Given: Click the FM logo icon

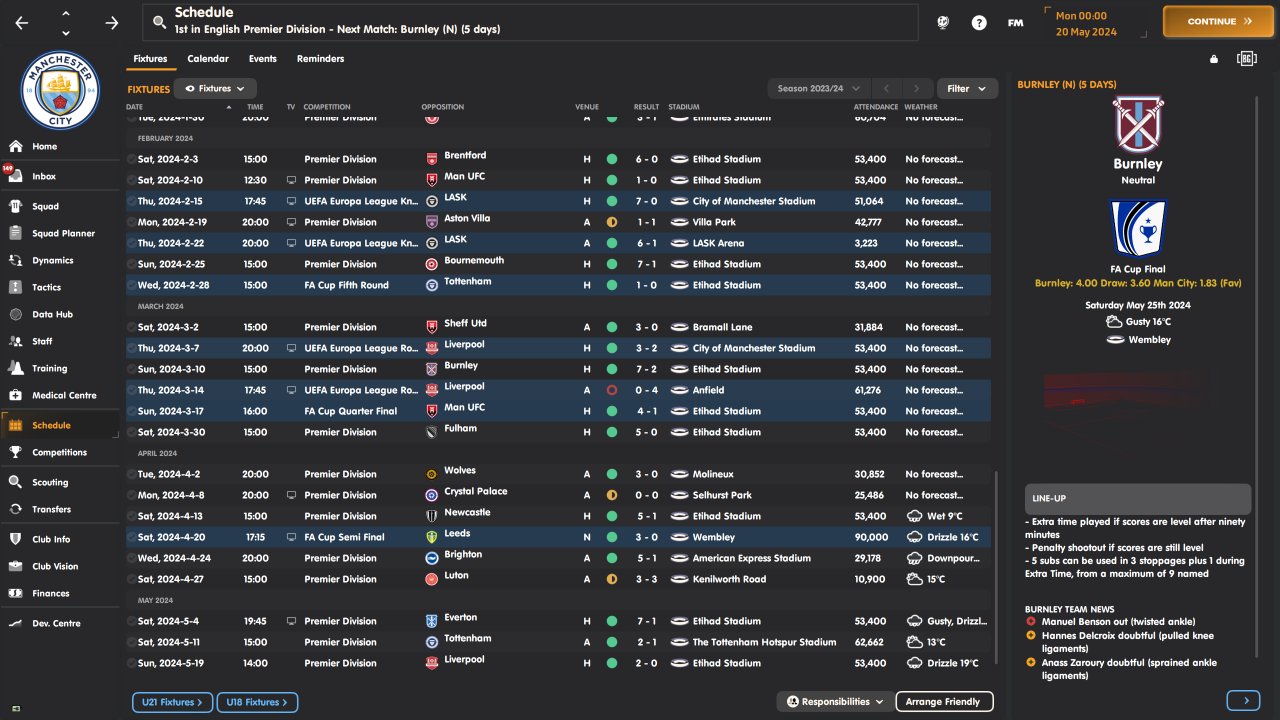Looking at the screenshot, I should 1015,22.
